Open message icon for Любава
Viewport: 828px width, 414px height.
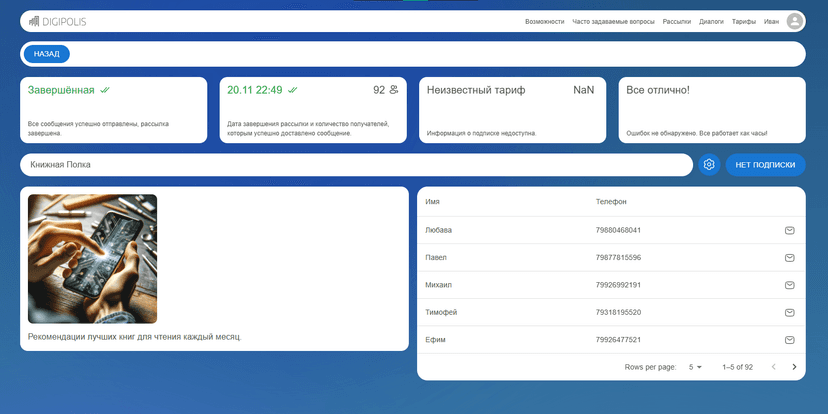pyautogui.click(x=790, y=231)
